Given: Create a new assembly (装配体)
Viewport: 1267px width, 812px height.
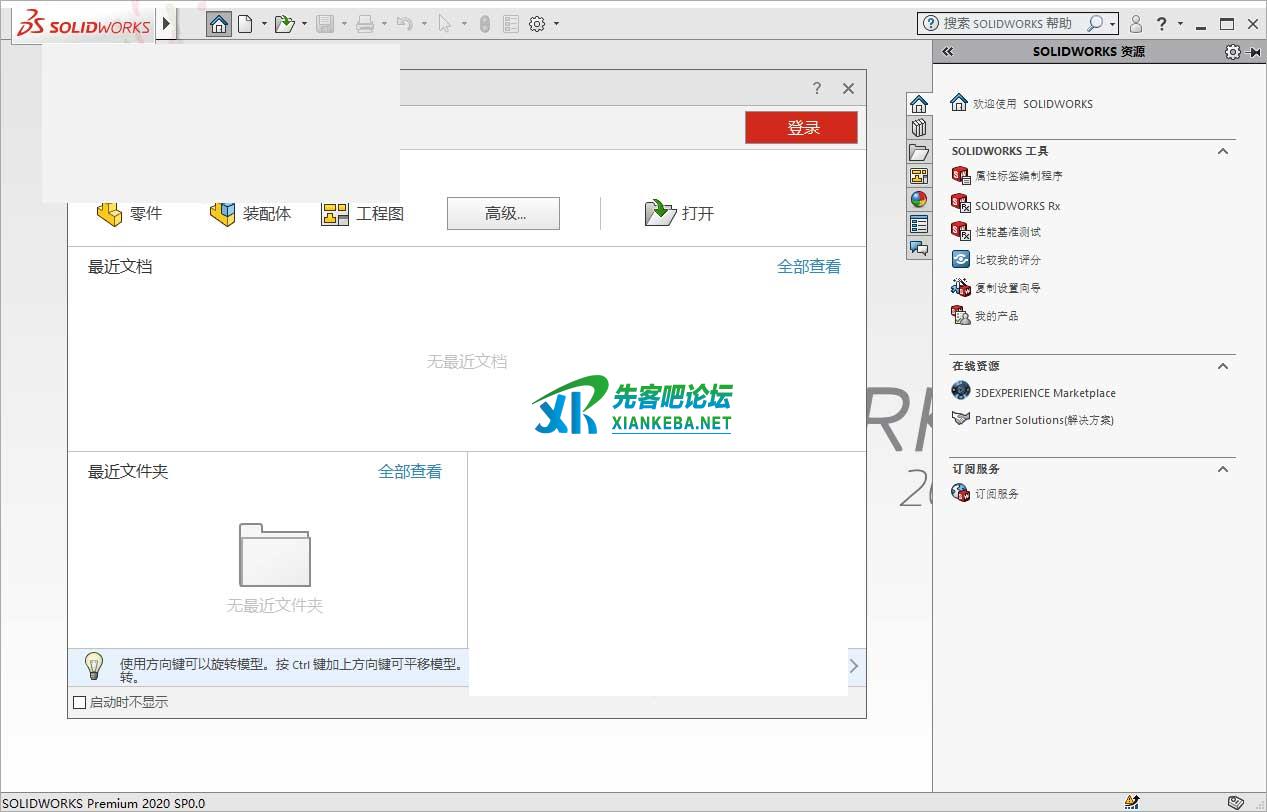Looking at the screenshot, I should (250, 213).
